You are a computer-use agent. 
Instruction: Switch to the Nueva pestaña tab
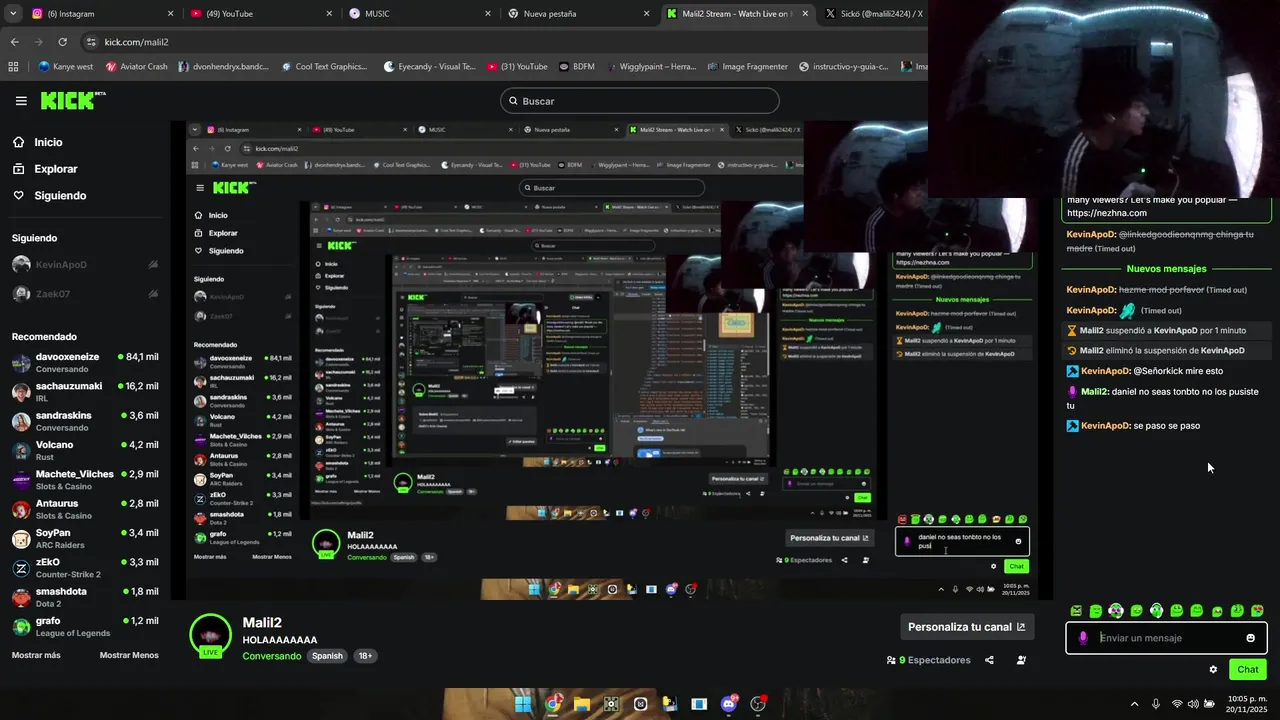pyautogui.click(x=577, y=14)
